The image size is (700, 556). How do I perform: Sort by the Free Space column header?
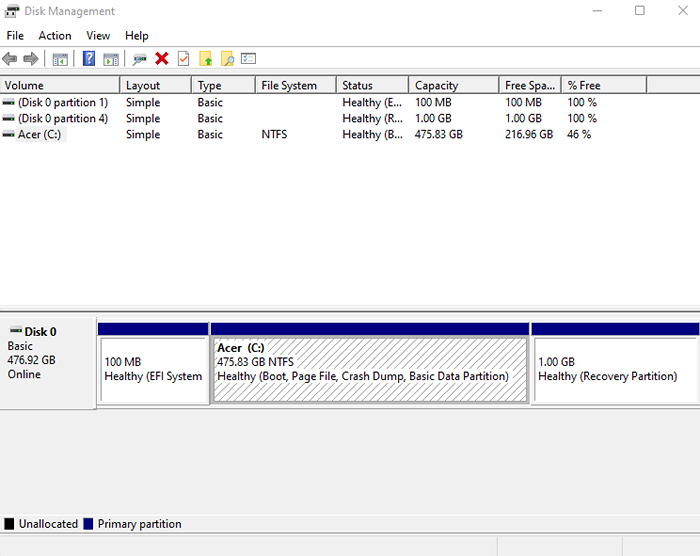(x=530, y=85)
